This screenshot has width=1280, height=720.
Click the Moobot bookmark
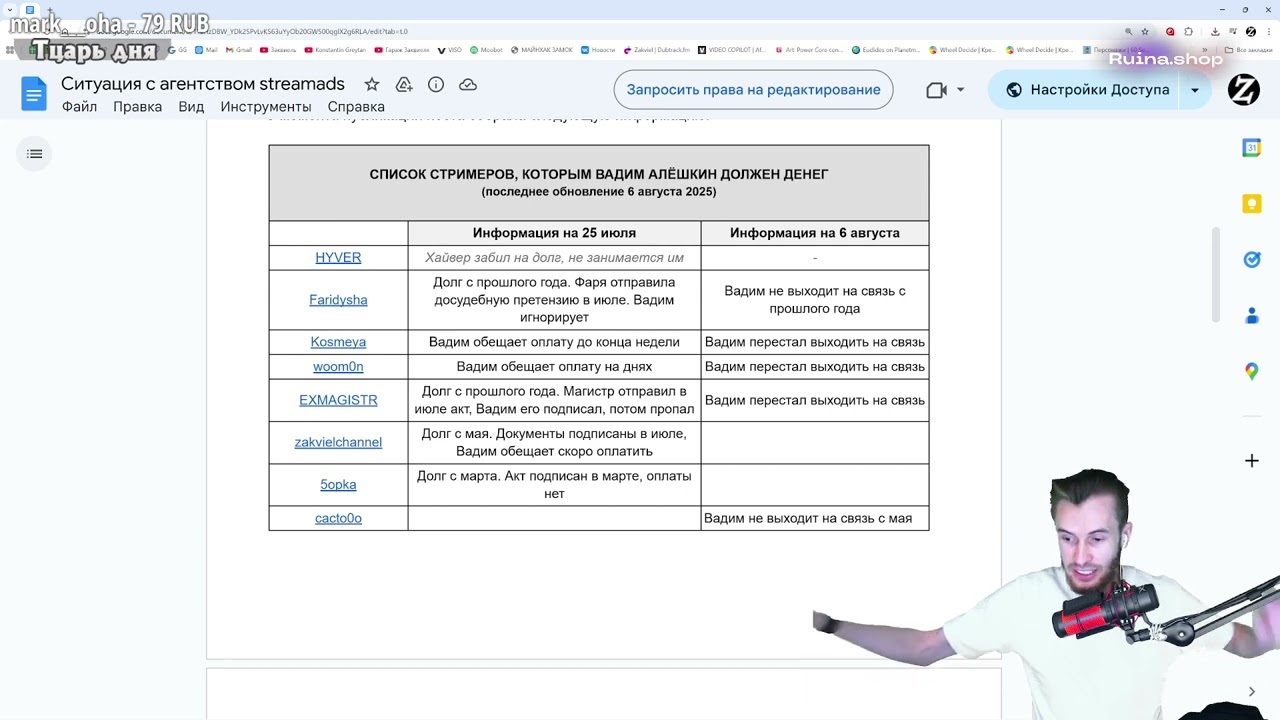(x=486, y=50)
